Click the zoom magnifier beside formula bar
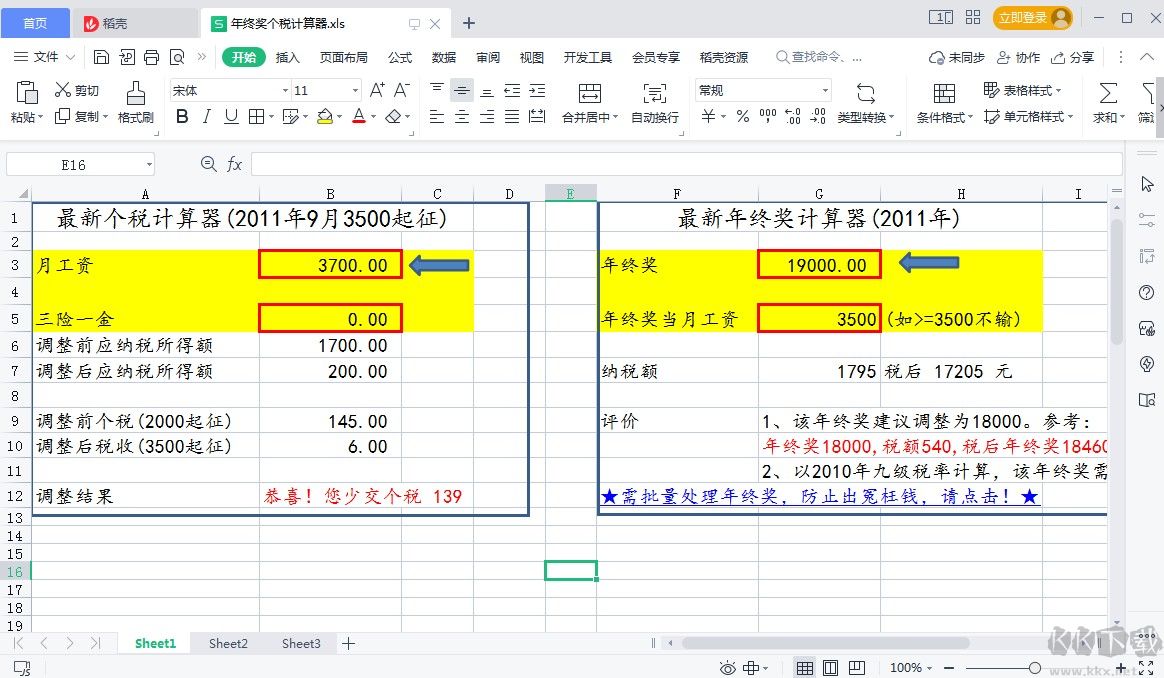This screenshot has height=678, width=1164. click(209, 164)
